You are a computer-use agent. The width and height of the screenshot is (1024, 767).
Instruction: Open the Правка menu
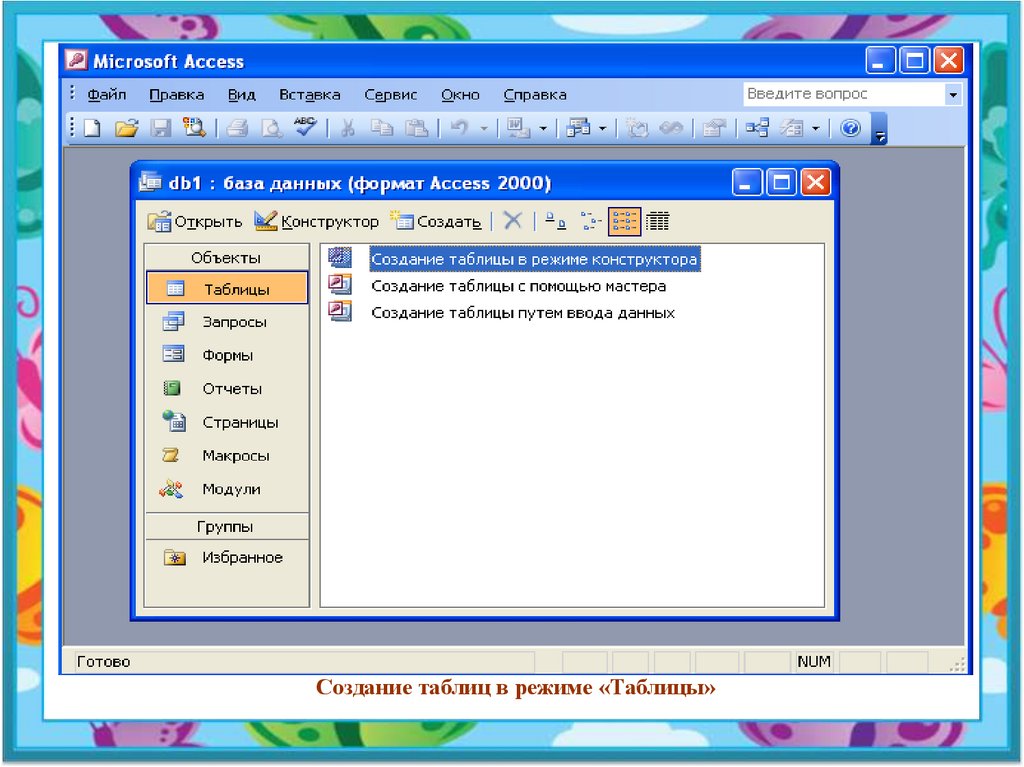(x=176, y=95)
